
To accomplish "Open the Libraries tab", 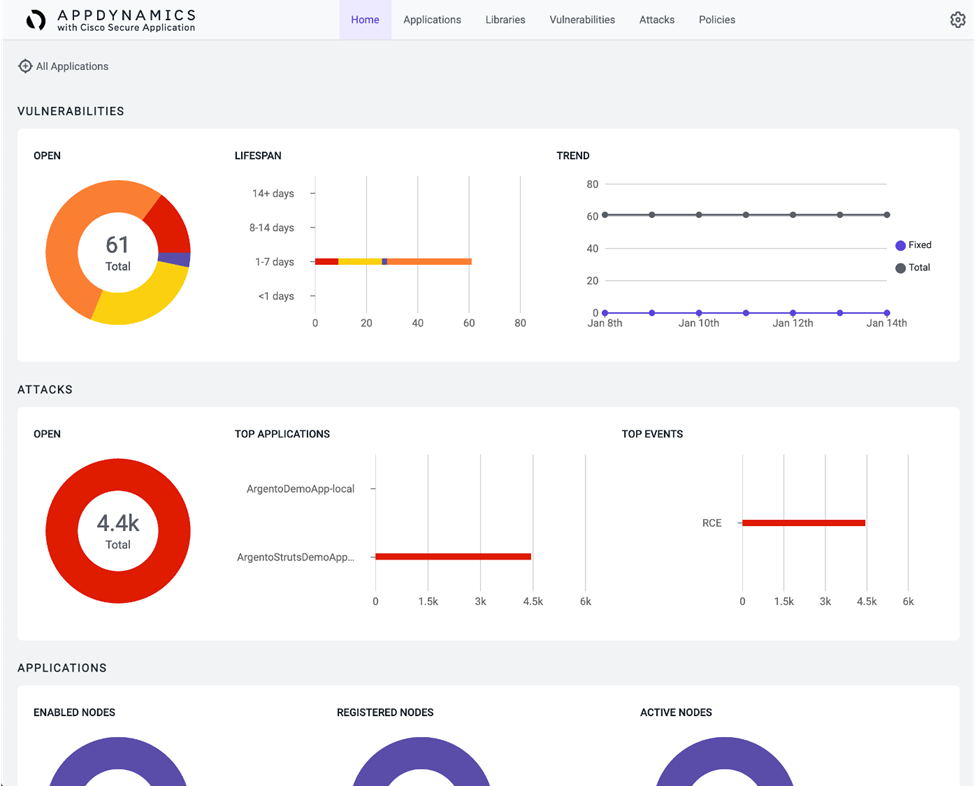I will point(505,20).
